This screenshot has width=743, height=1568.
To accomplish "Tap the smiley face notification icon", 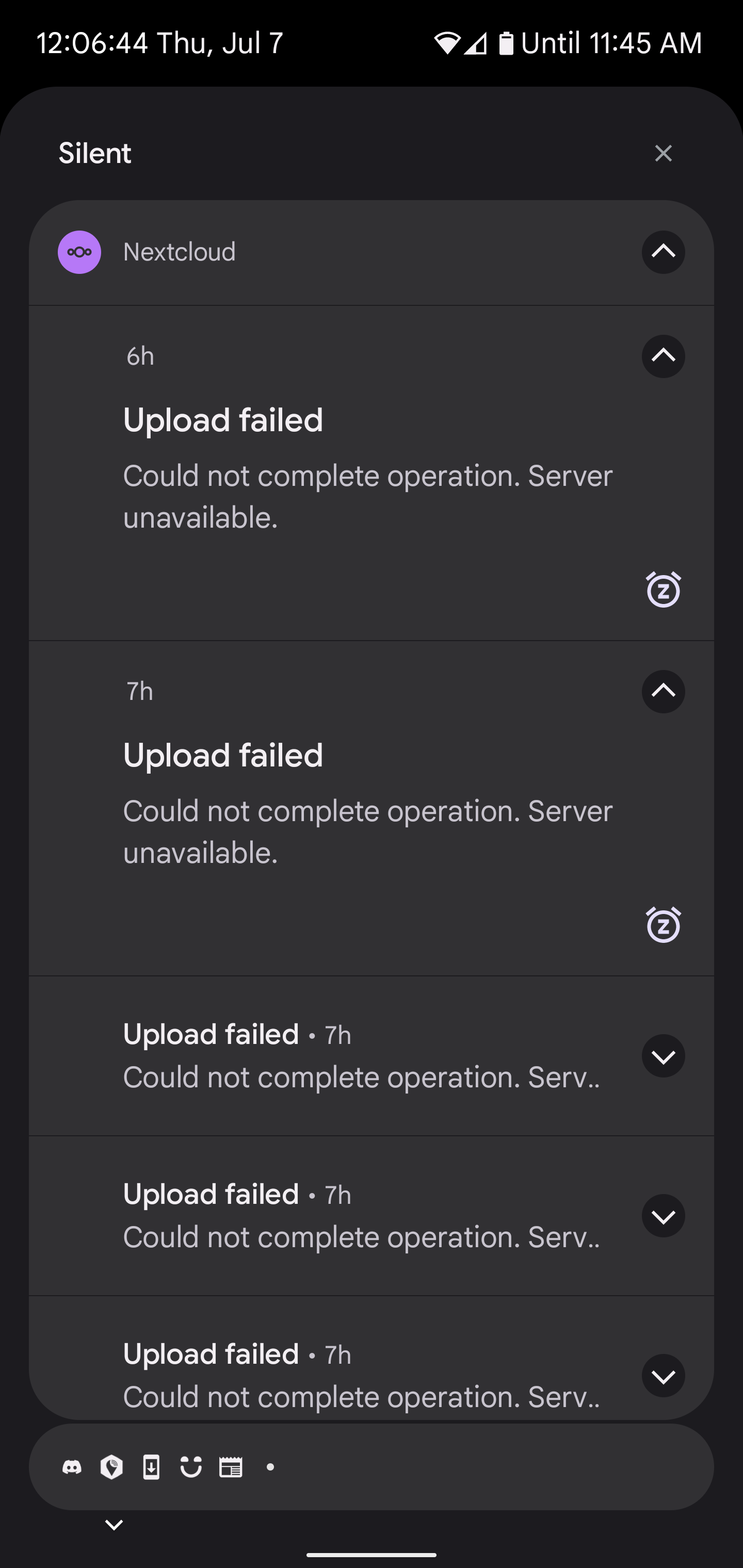I will tap(190, 1467).
